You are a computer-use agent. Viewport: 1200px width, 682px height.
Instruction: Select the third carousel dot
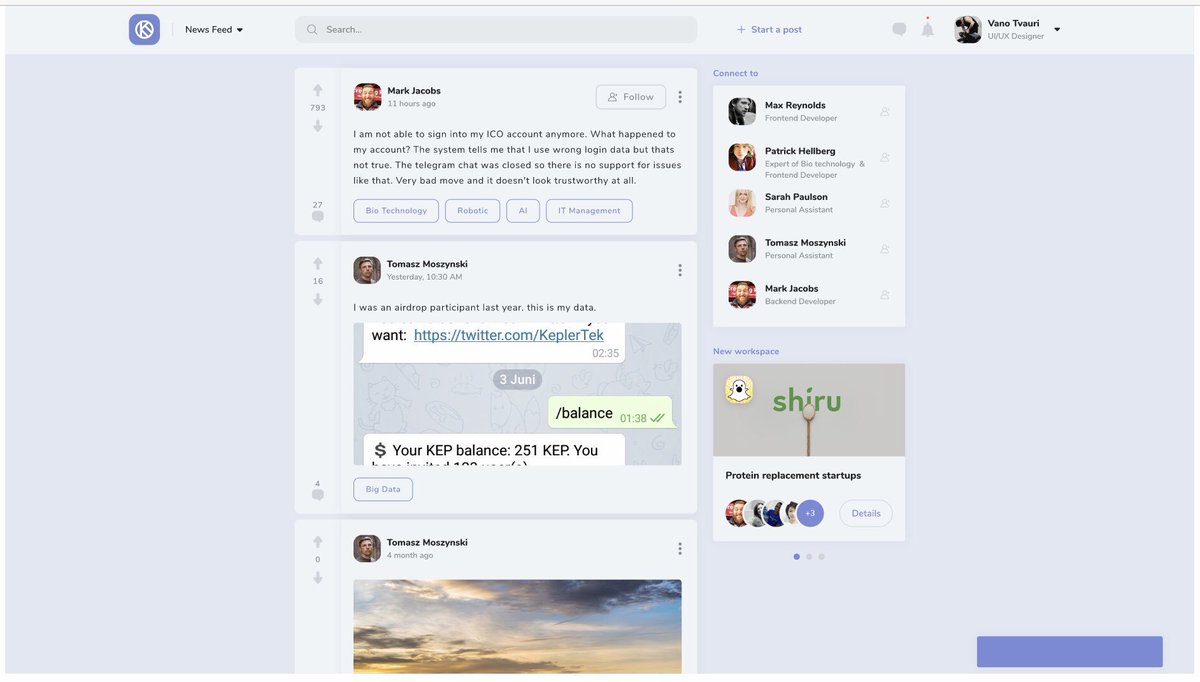[822, 557]
